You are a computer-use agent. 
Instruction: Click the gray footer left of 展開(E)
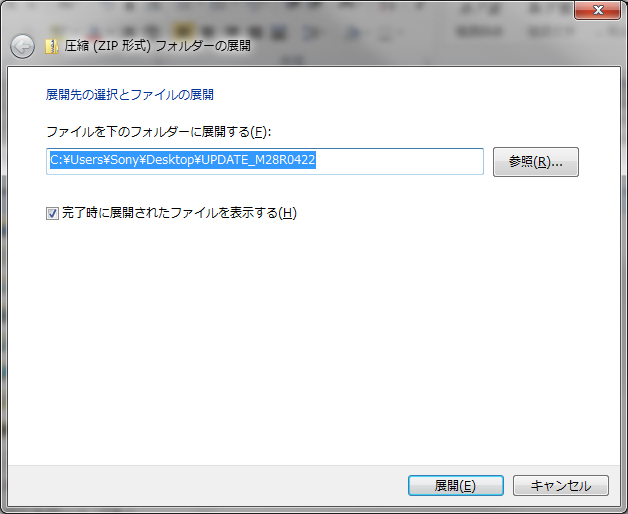[x=200, y=485]
